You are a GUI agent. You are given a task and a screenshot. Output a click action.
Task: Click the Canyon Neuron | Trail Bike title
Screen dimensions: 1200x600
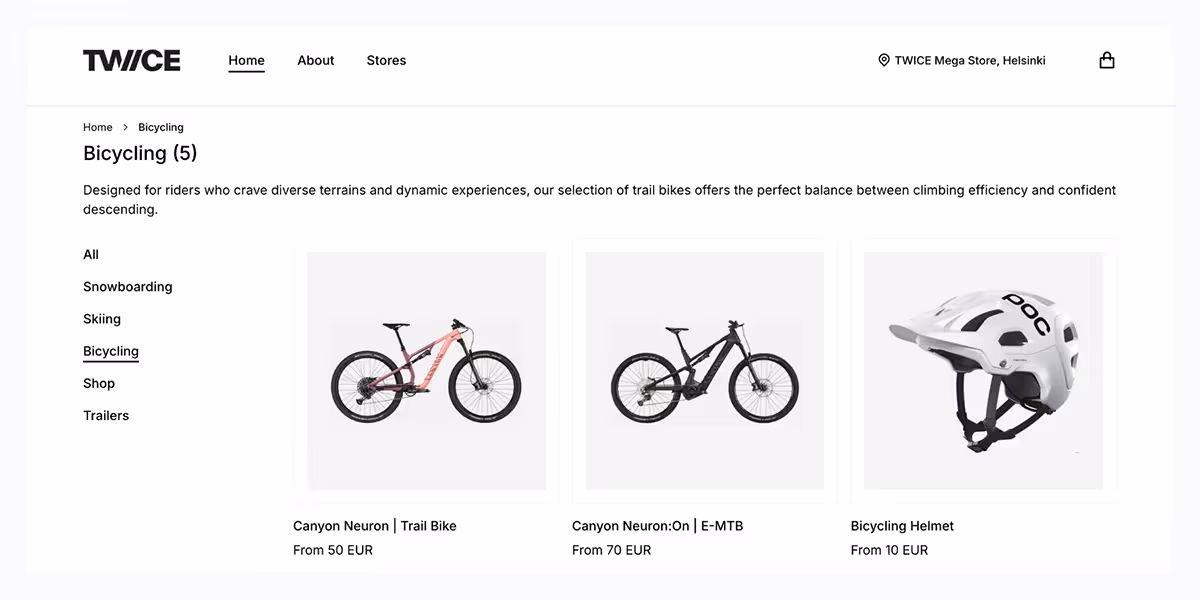coord(375,526)
